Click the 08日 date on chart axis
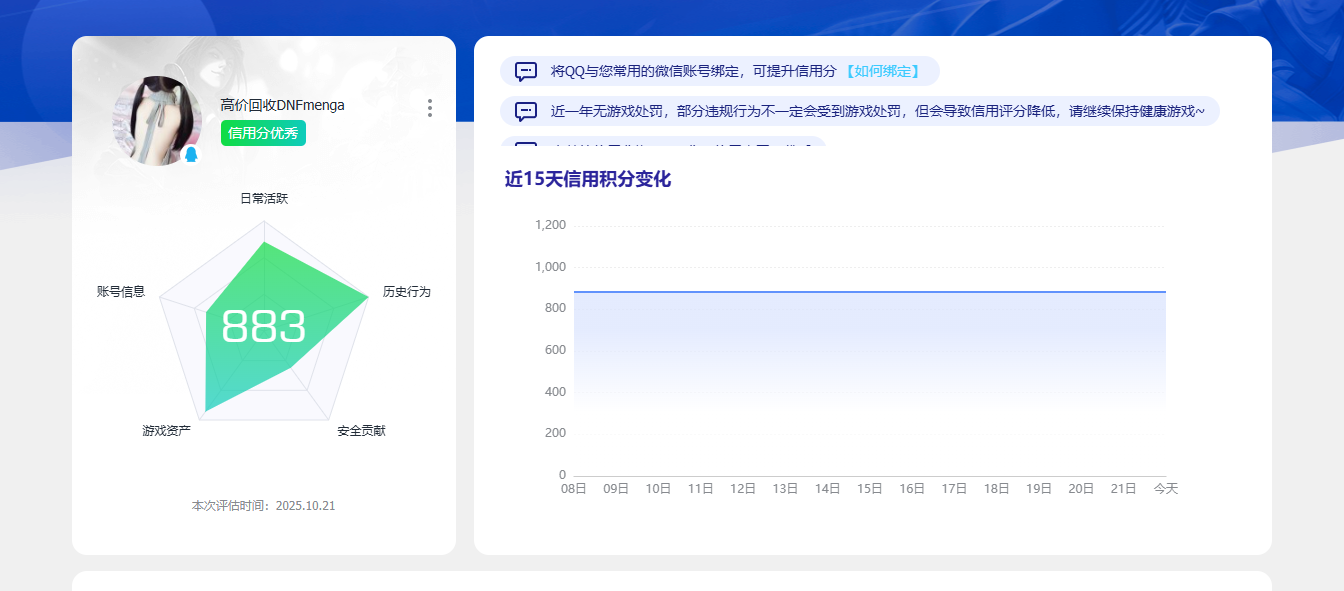This screenshot has width=1344, height=591. pos(574,489)
